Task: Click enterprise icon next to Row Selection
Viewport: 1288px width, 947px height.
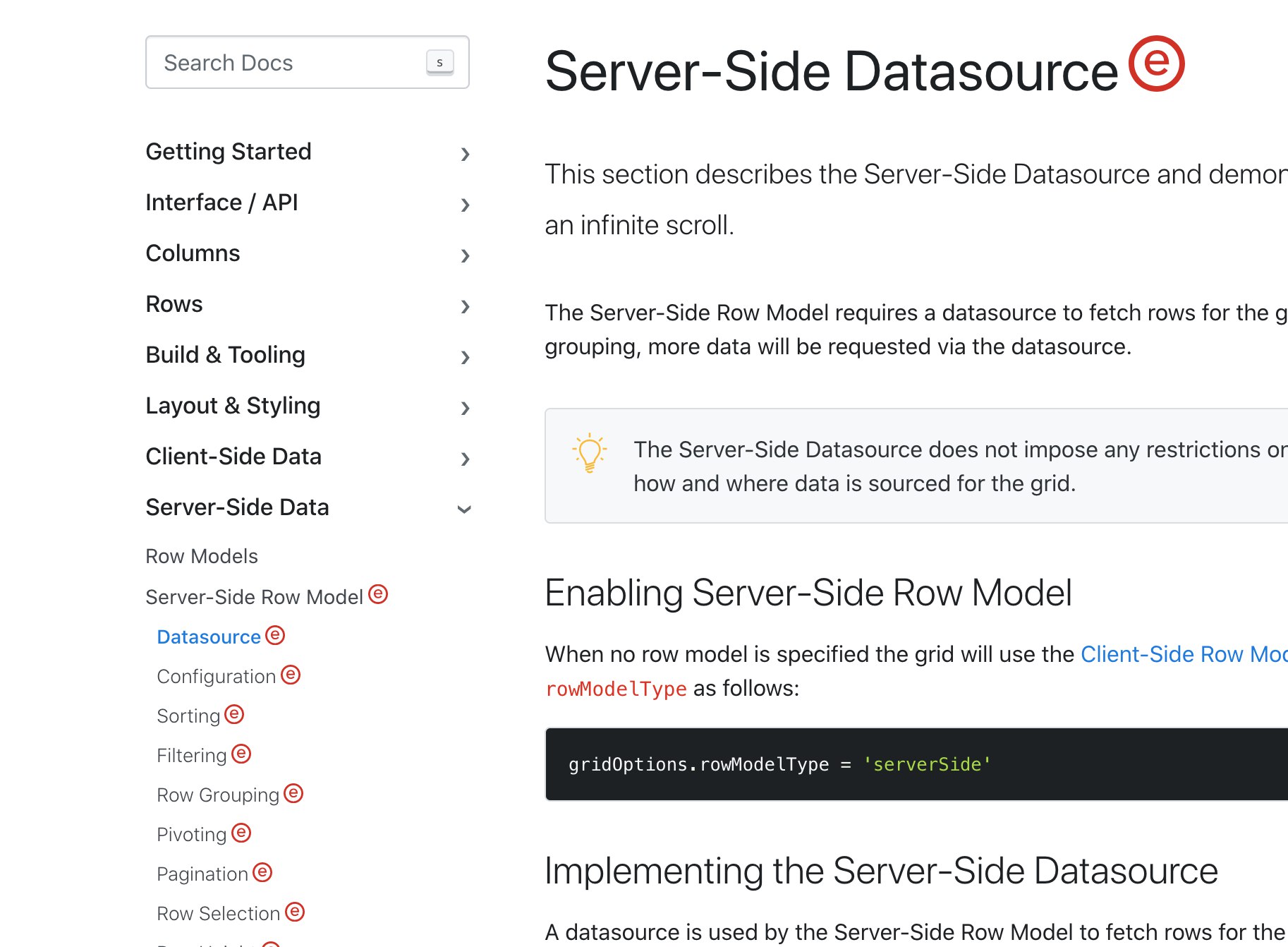Action: pyautogui.click(x=295, y=912)
